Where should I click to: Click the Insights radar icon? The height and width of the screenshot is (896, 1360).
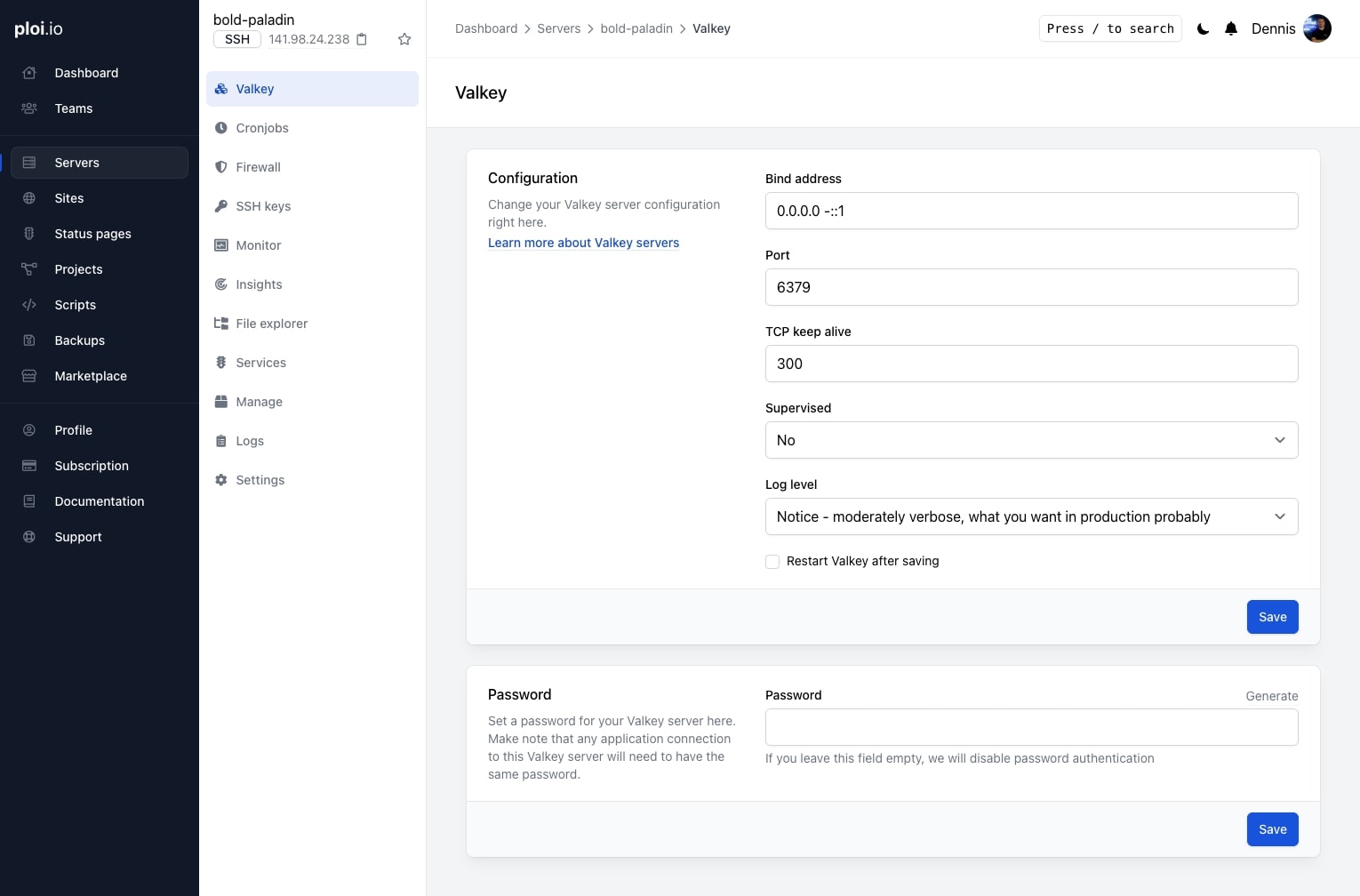(x=221, y=284)
